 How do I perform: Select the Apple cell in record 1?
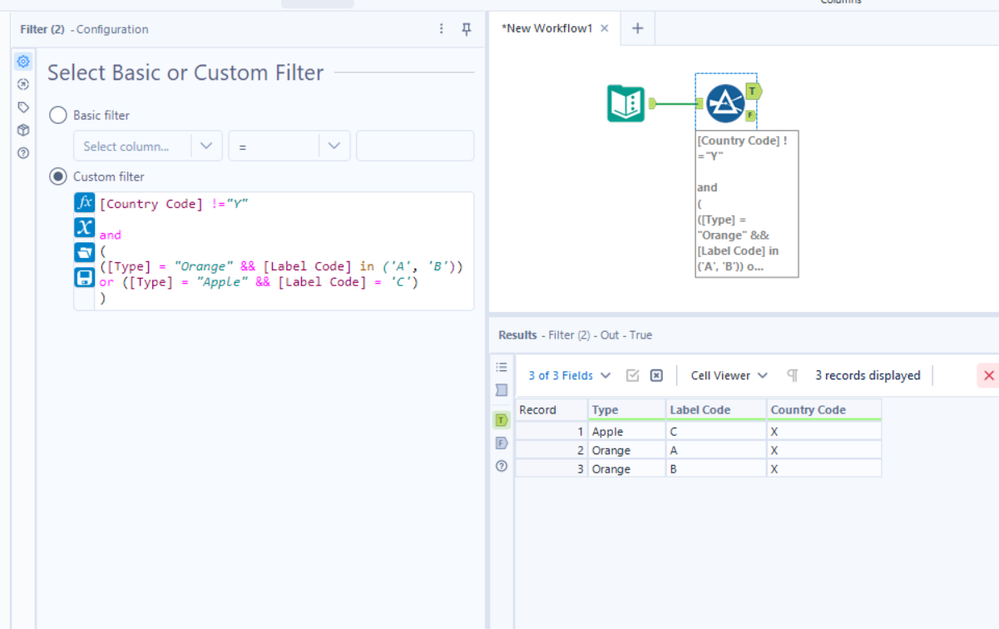(626, 431)
